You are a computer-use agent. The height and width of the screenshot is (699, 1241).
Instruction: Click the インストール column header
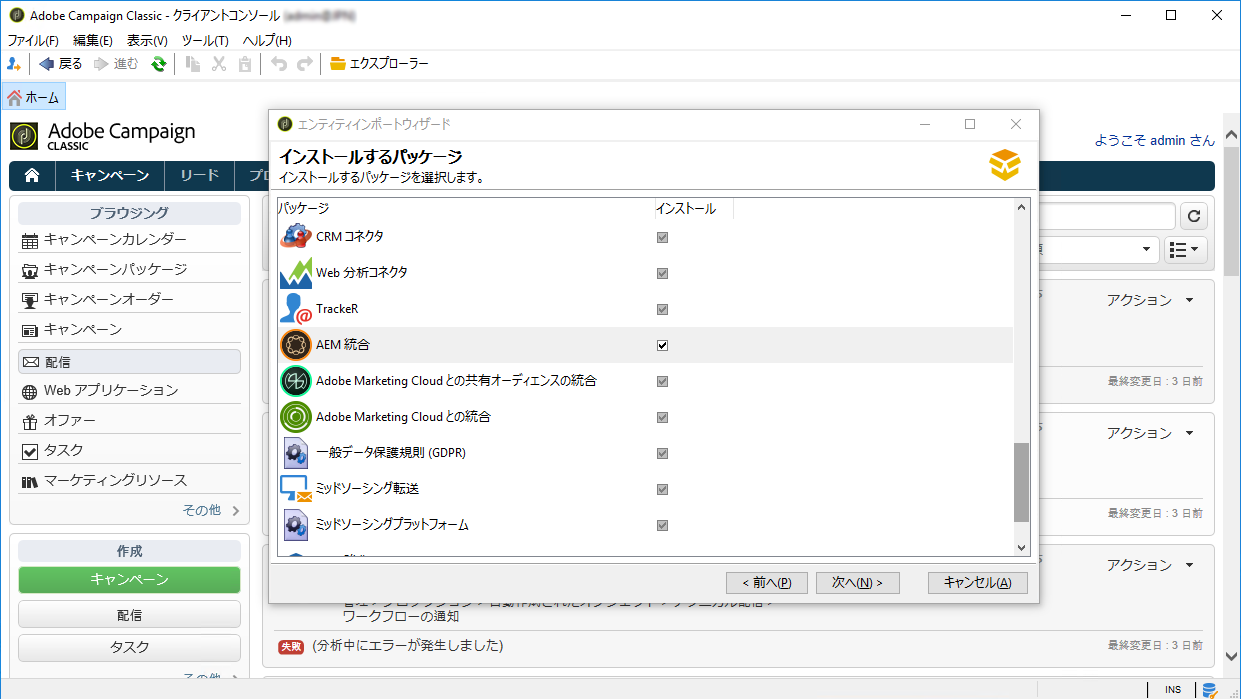click(693, 209)
